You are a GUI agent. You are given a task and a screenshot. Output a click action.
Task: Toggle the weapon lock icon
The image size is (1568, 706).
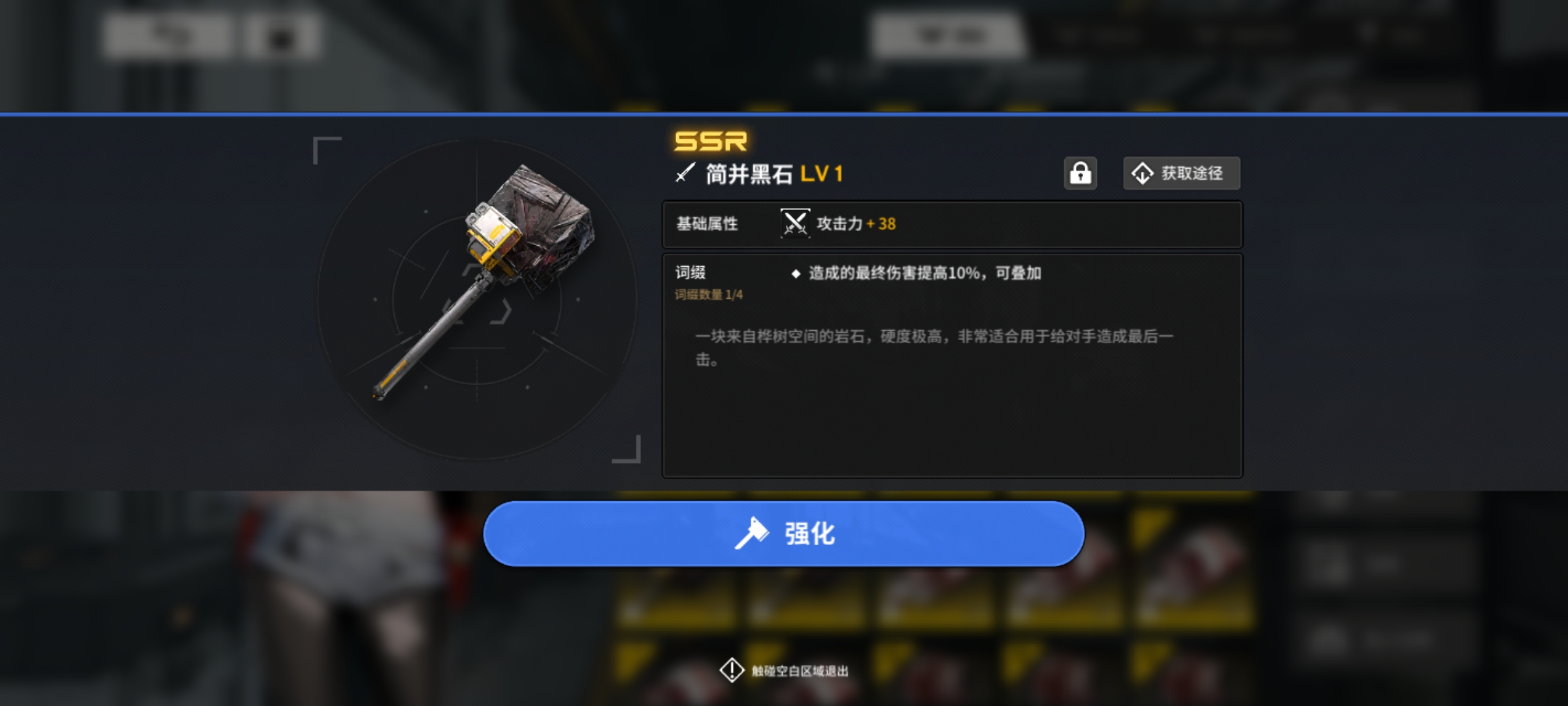(1080, 173)
